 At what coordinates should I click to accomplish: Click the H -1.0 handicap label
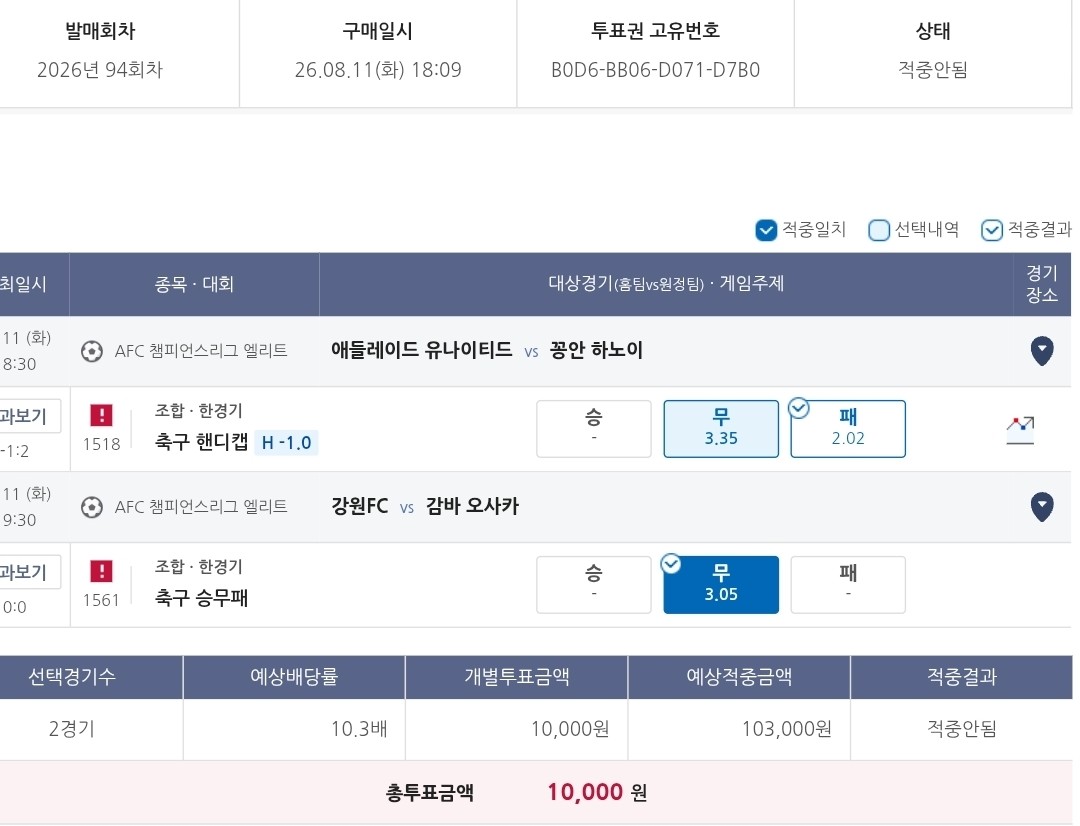pyautogui.click(x=287, y=442)
